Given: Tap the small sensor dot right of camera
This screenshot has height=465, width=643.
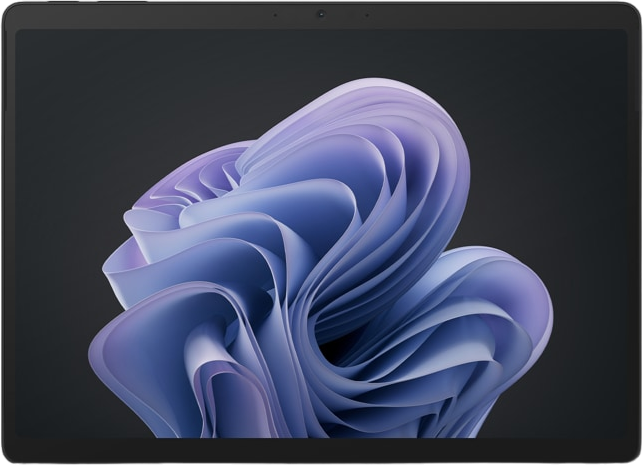Looking at the screenshot, I should tap(369, 14).
